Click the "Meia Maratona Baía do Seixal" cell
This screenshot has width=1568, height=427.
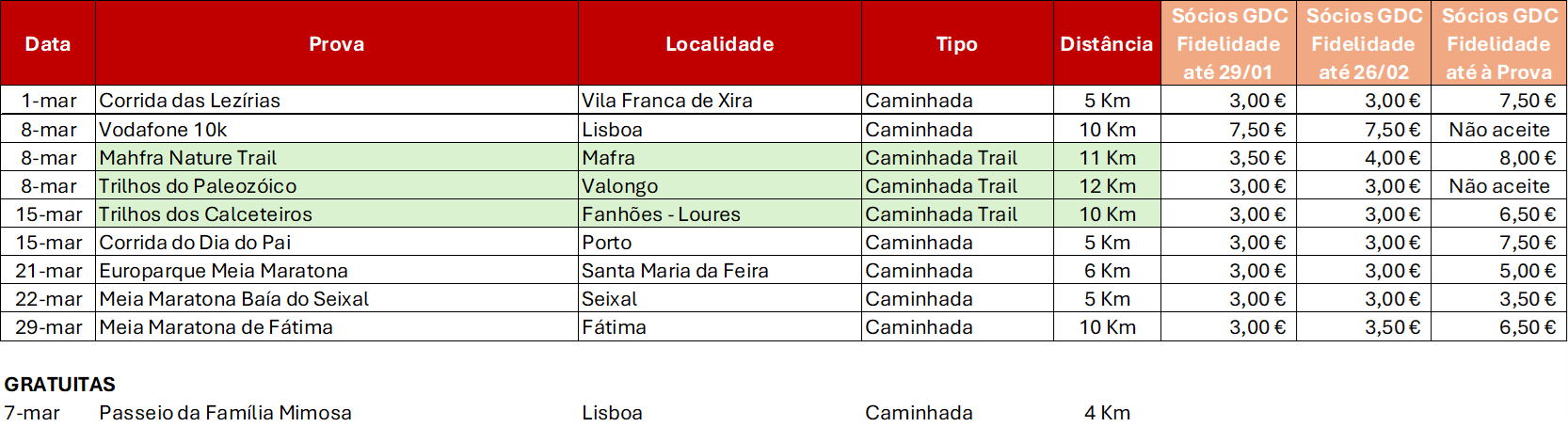point(234,299)
